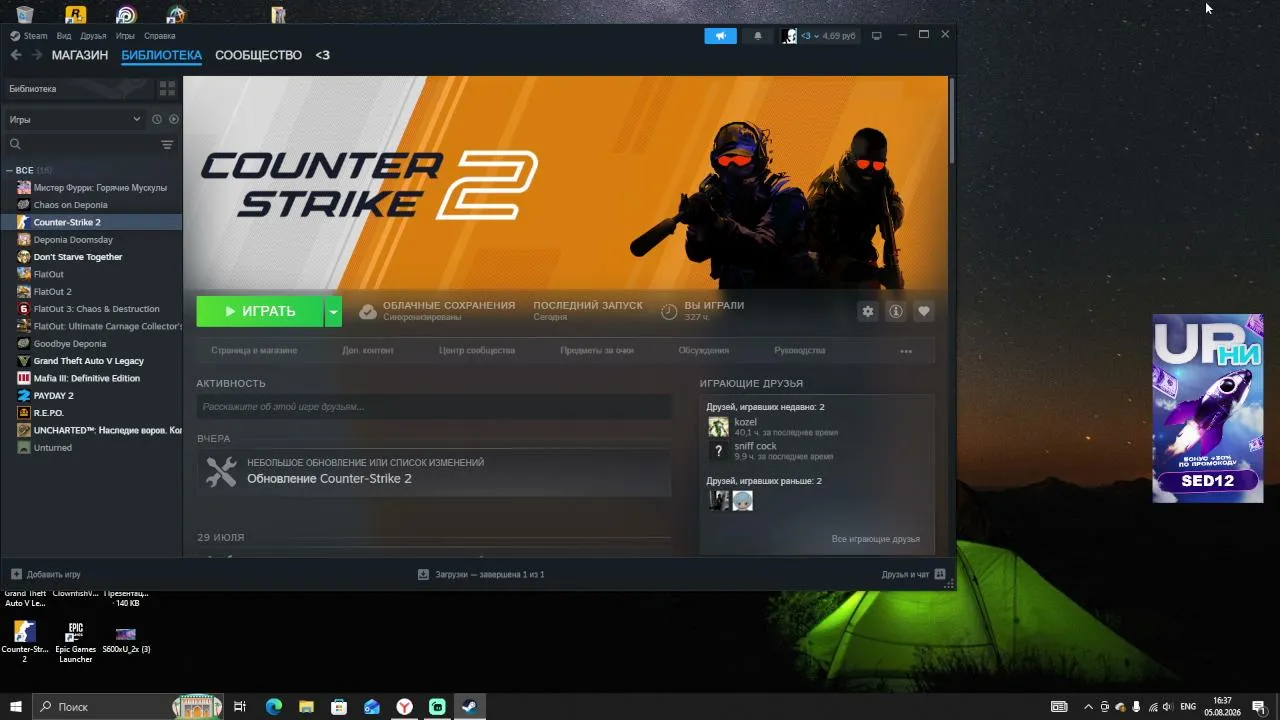Add Counter-Strike 2 to favorites heart
Viewport: 1280px width, 720px height.
[924, 311]
